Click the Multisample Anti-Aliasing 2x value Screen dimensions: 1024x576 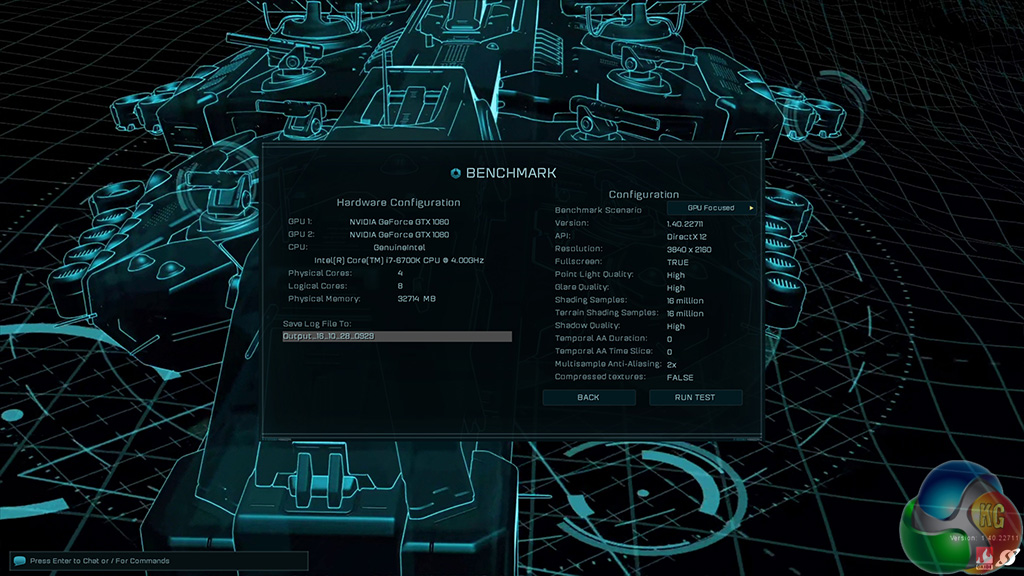coord(671,365)
